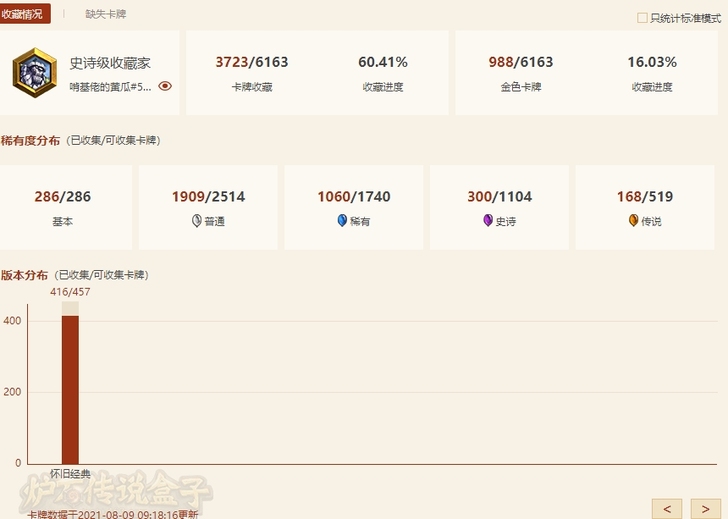
Task: Select the 1909/2514 common card count
Action: 208,196
